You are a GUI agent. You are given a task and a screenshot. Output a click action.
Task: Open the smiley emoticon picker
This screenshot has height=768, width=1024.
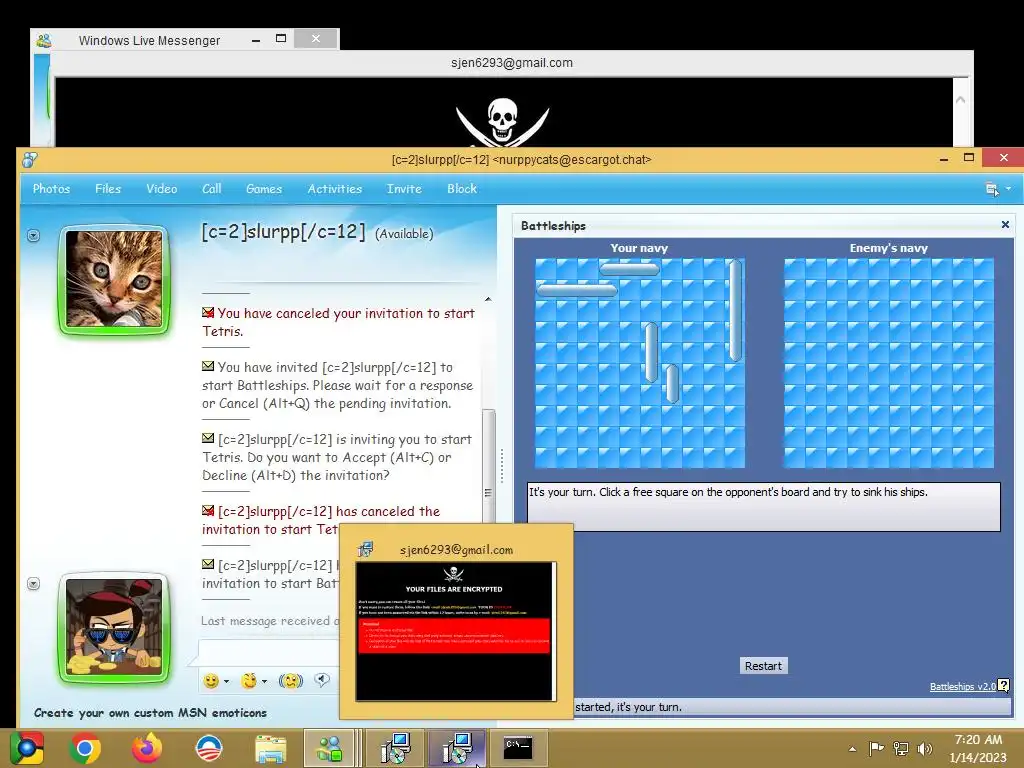[x=211, y=681]
